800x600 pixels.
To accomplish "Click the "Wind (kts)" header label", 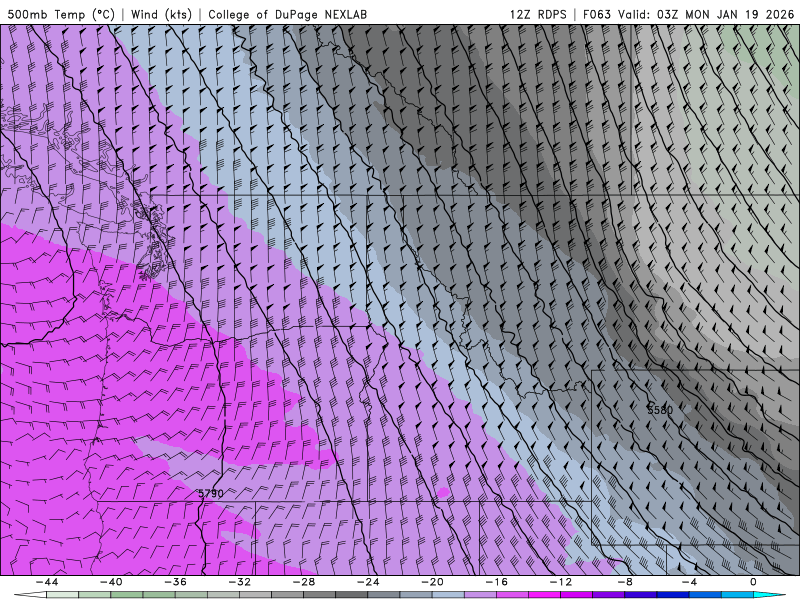I will 161,14.
